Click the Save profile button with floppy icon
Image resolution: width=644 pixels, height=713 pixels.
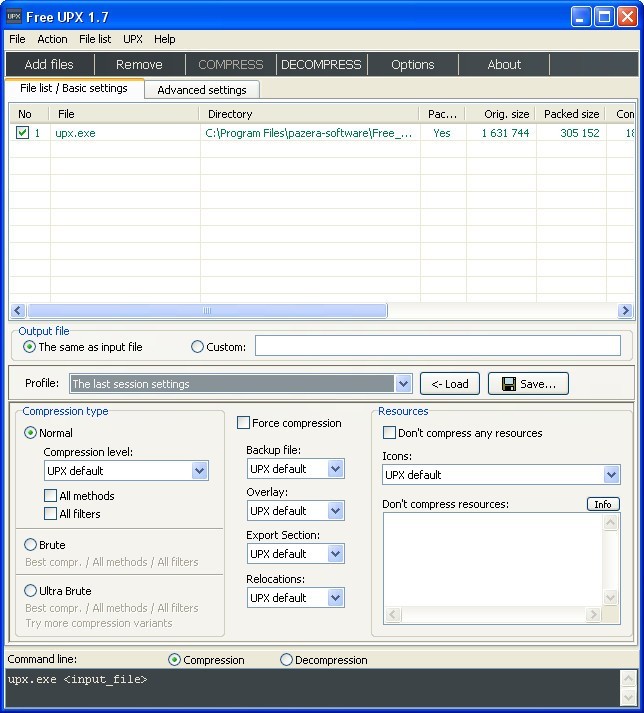[x=528, y=384]
